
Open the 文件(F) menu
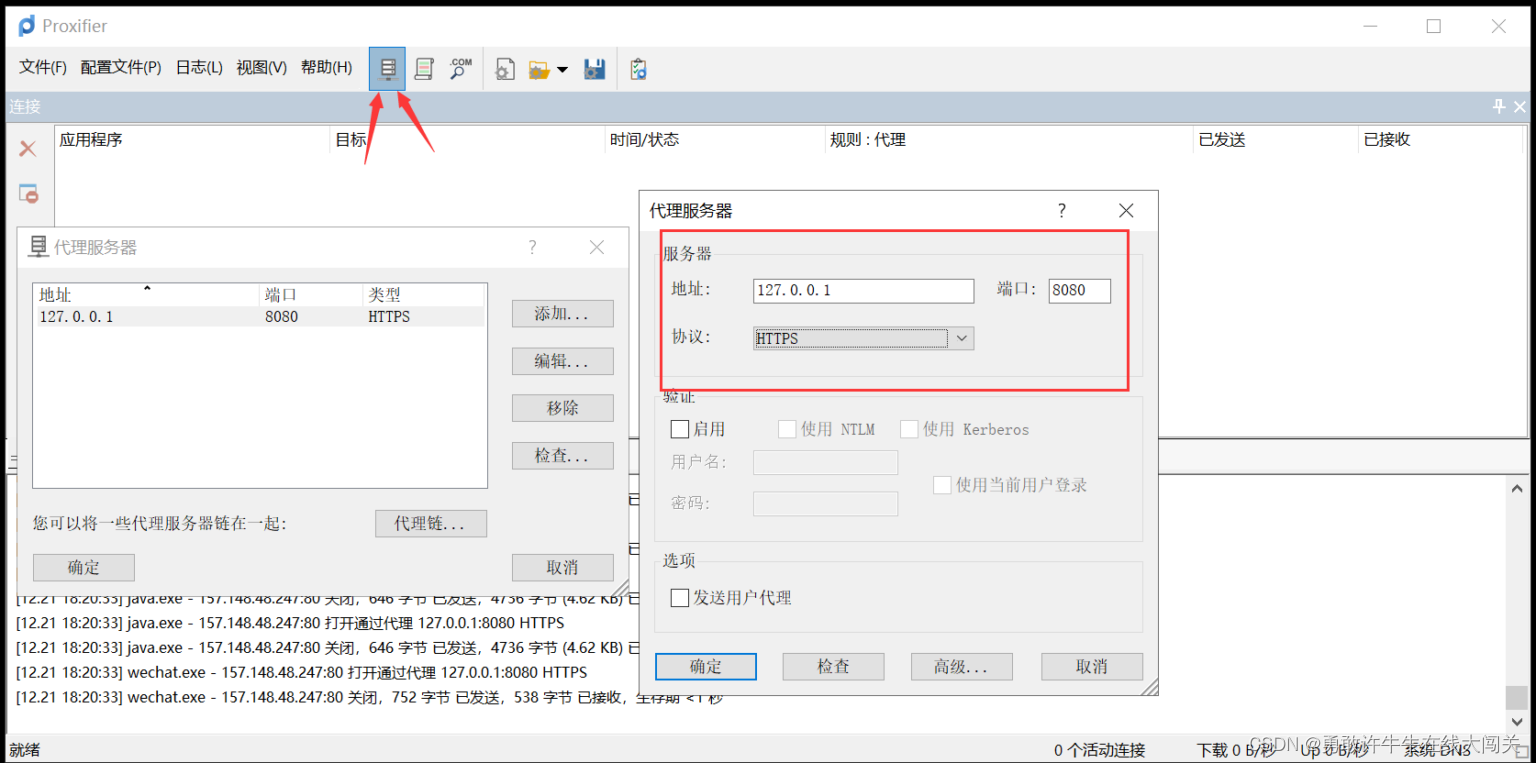click(x=43, y=67)
